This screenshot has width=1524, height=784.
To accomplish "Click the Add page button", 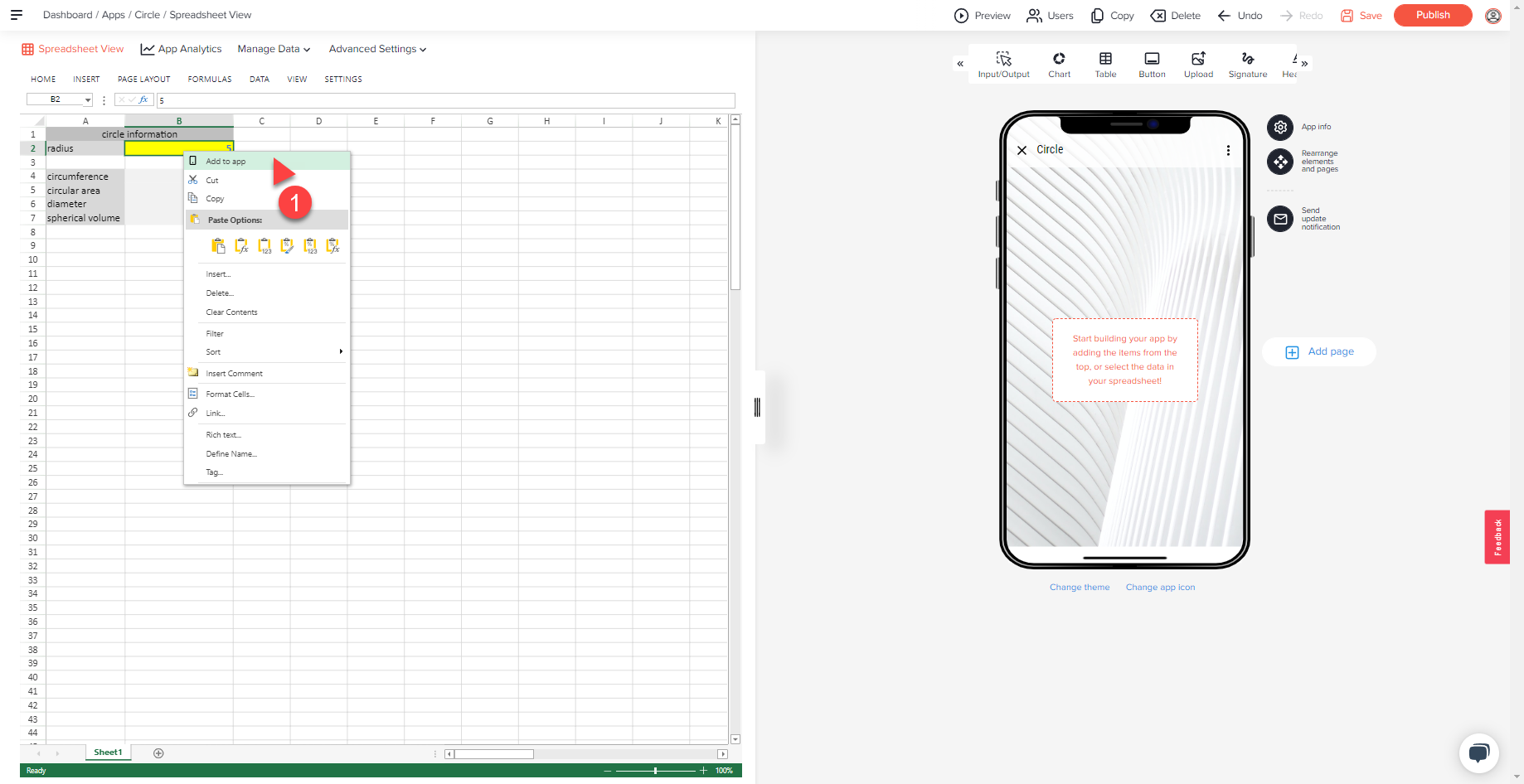I will coord(1319,351).
